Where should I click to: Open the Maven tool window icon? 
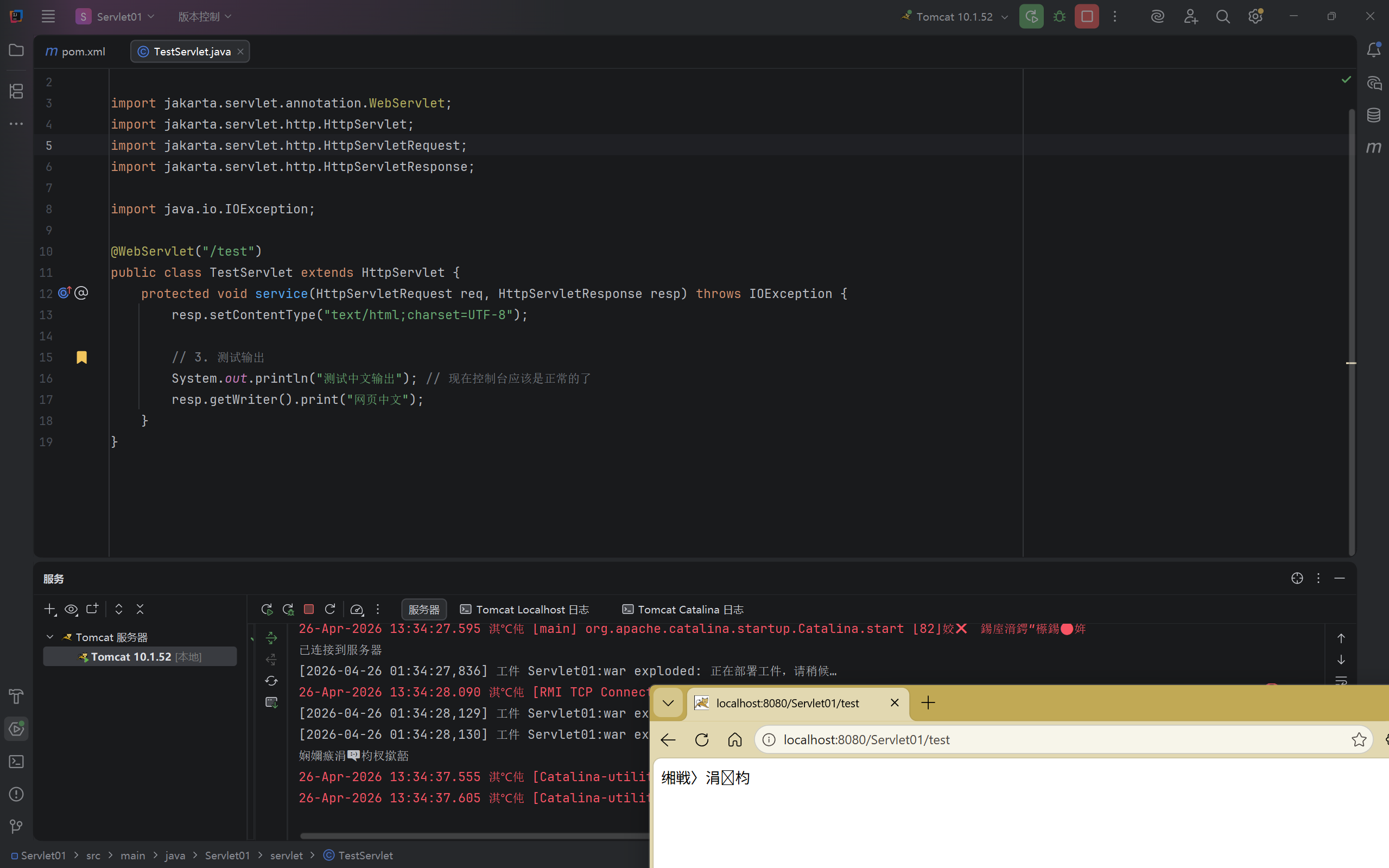(x=1373, y=148)
